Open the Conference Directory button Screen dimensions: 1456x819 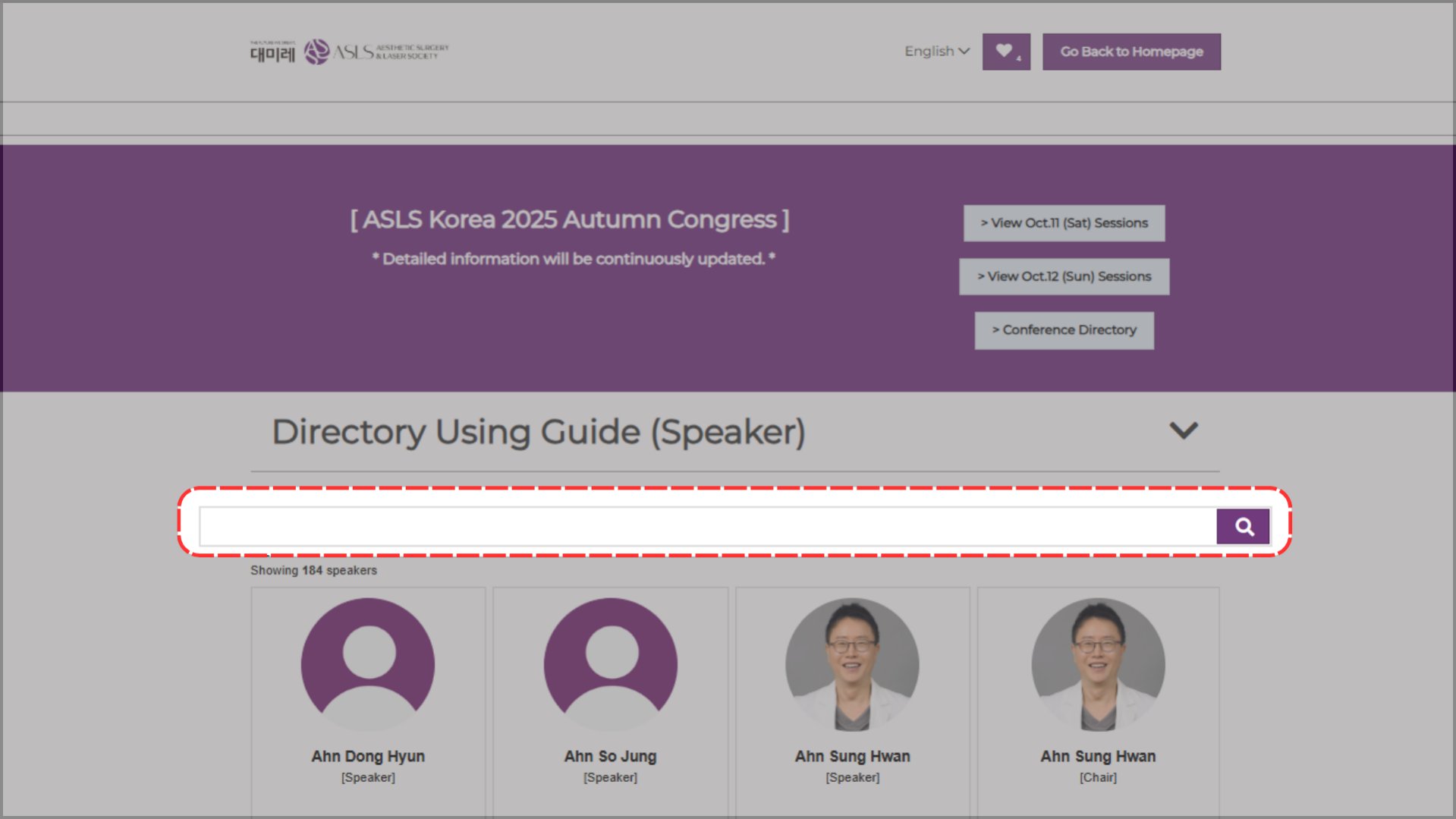[x=1064, y=330]
